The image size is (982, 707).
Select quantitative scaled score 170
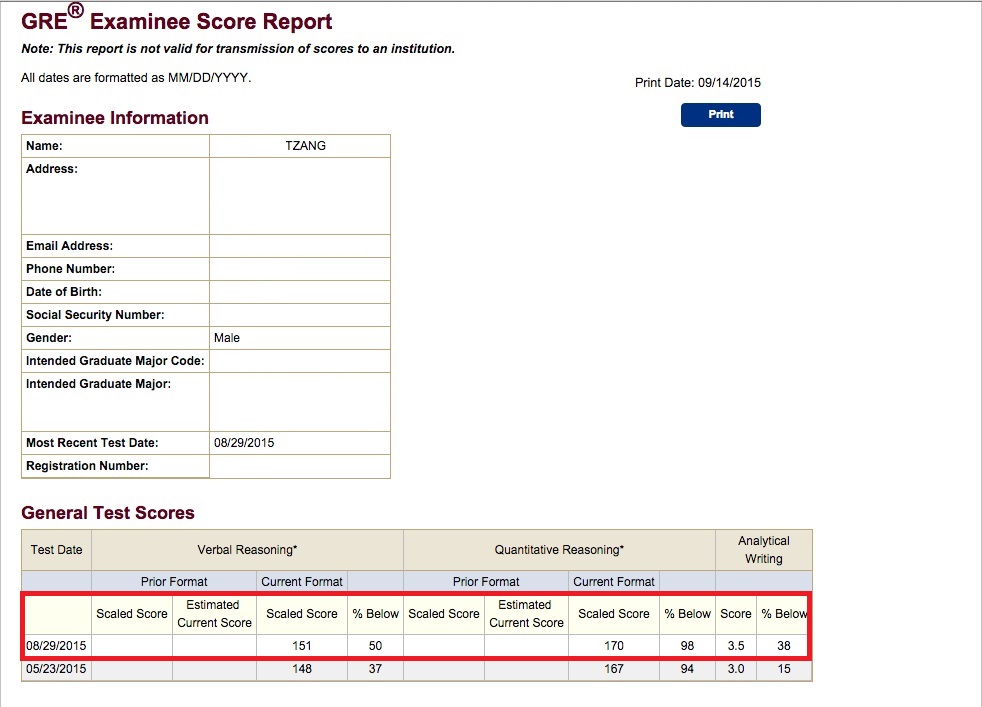[x=614, y=646]
